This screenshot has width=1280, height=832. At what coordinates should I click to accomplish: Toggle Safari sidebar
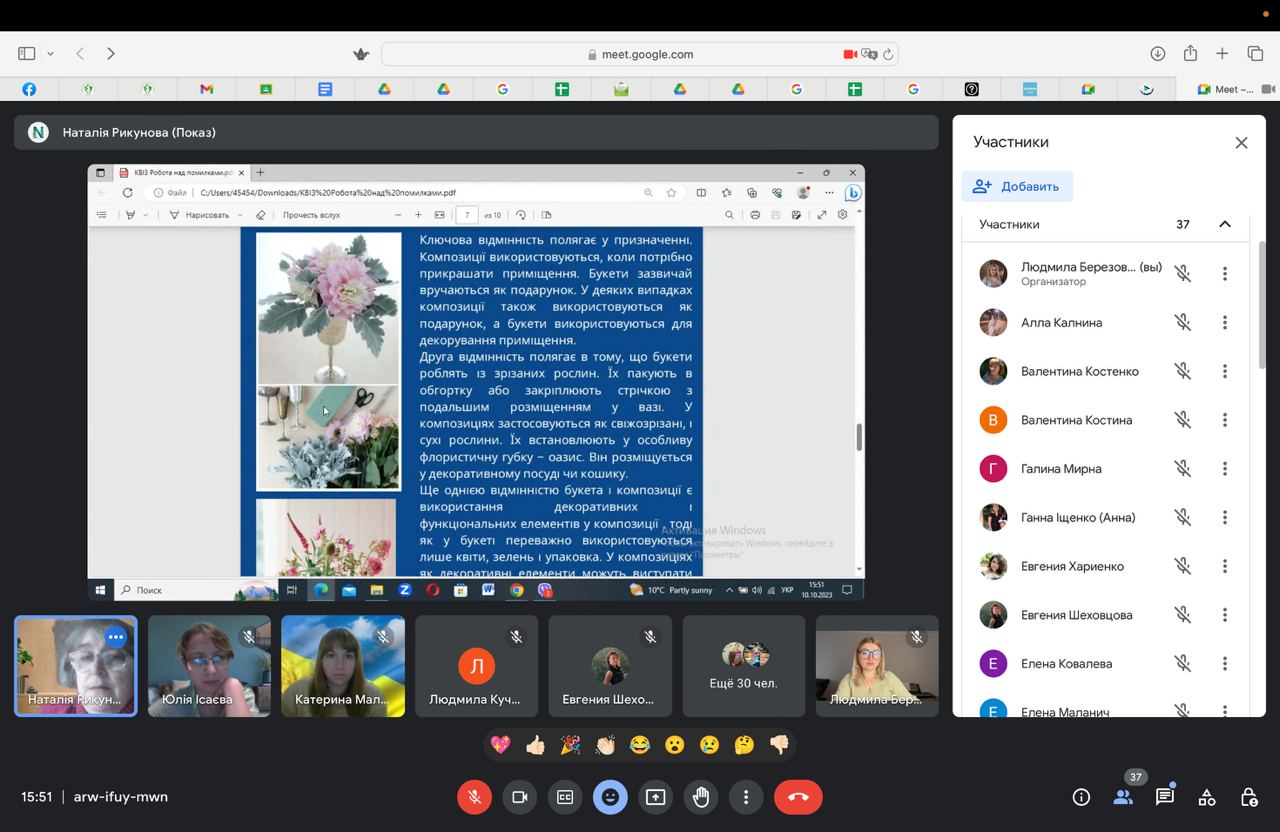27,54
